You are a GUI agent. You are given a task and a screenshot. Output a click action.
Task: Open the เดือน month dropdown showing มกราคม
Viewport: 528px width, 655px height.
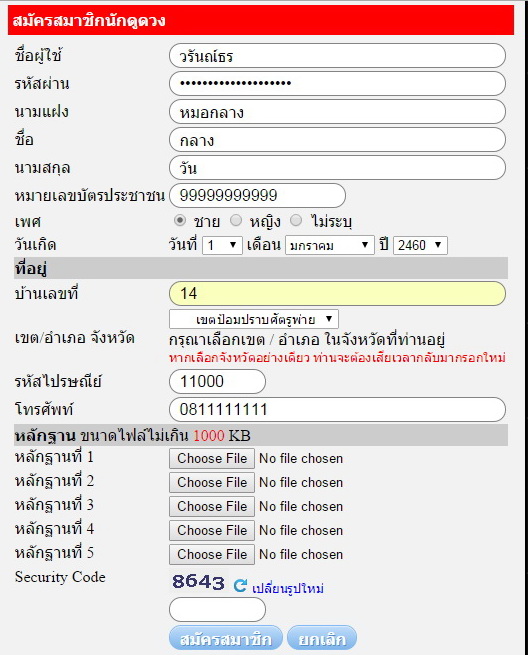[x=330, y=245]
